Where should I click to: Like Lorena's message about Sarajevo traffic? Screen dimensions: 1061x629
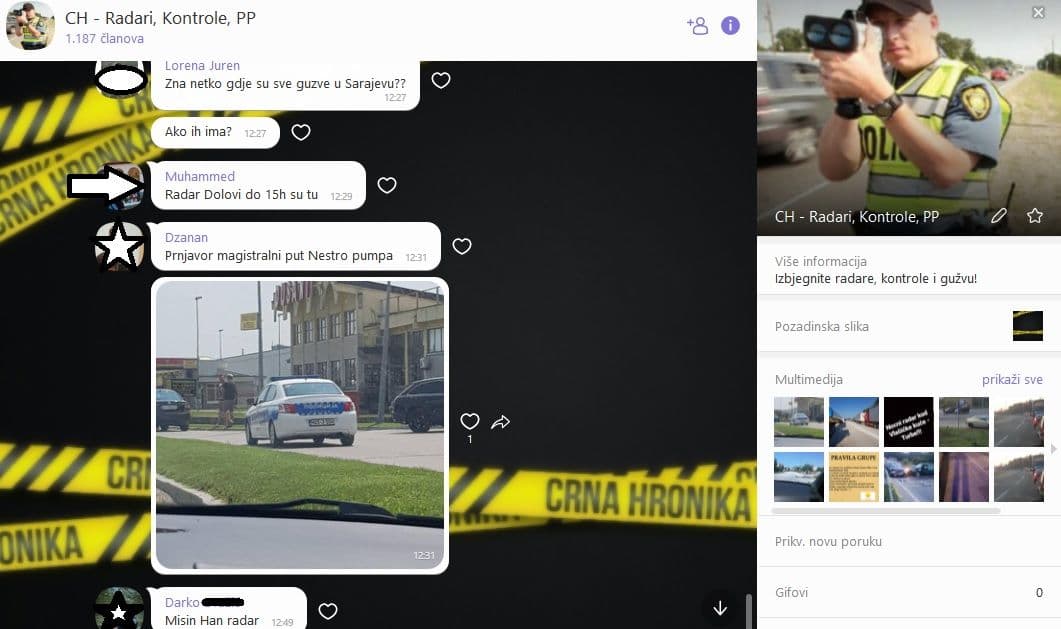[441, 80]
